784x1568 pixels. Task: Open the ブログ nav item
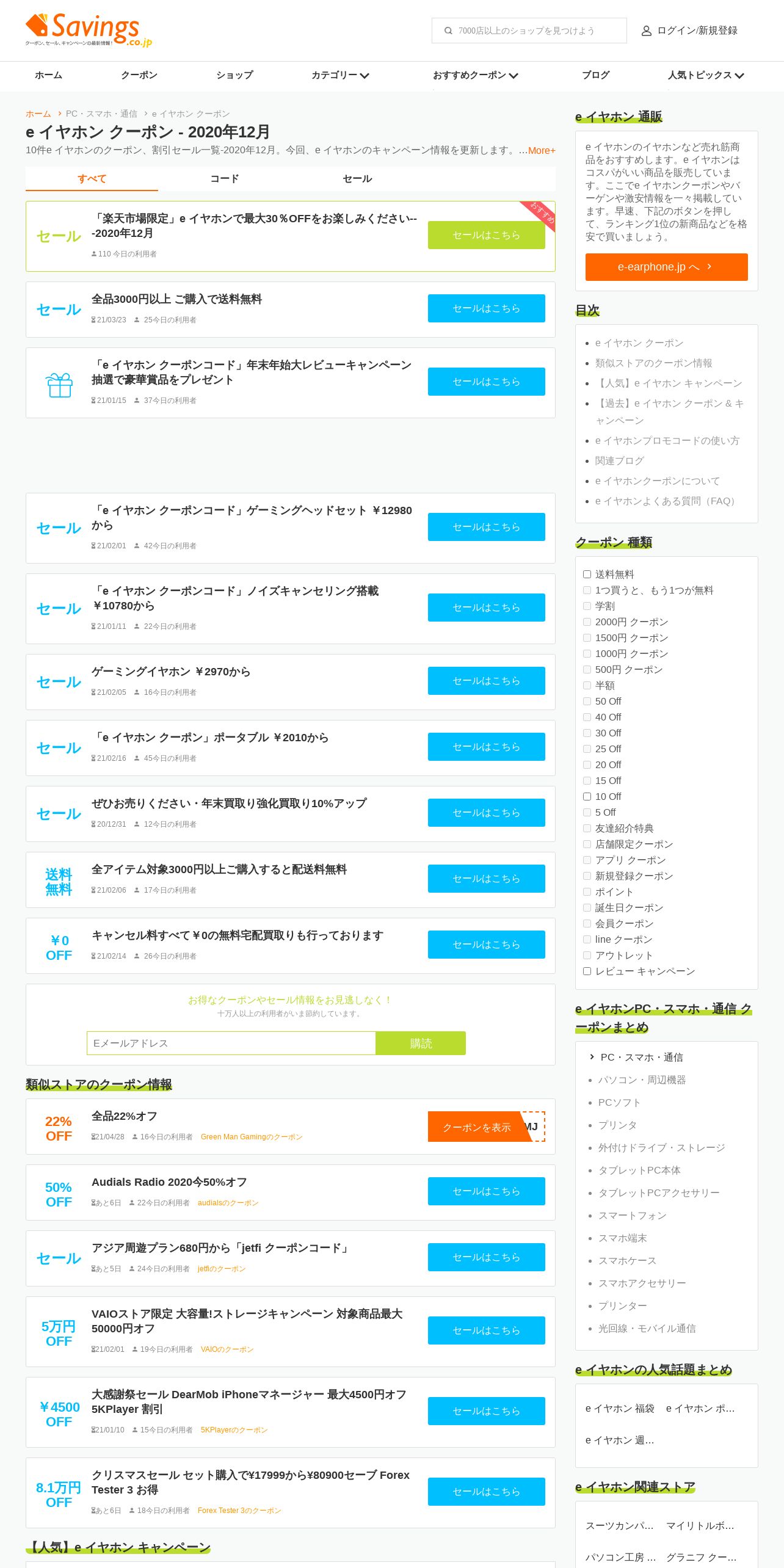pyautogui.click(x=595, y=75)
